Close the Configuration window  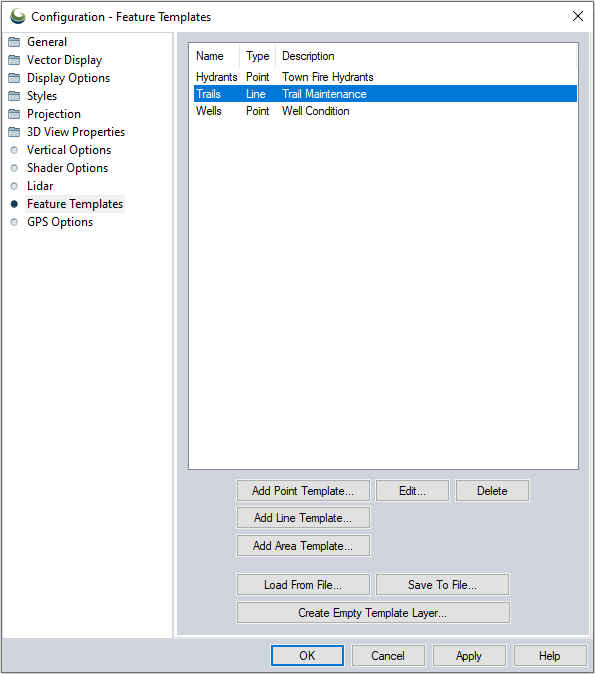tap(578, 16)
